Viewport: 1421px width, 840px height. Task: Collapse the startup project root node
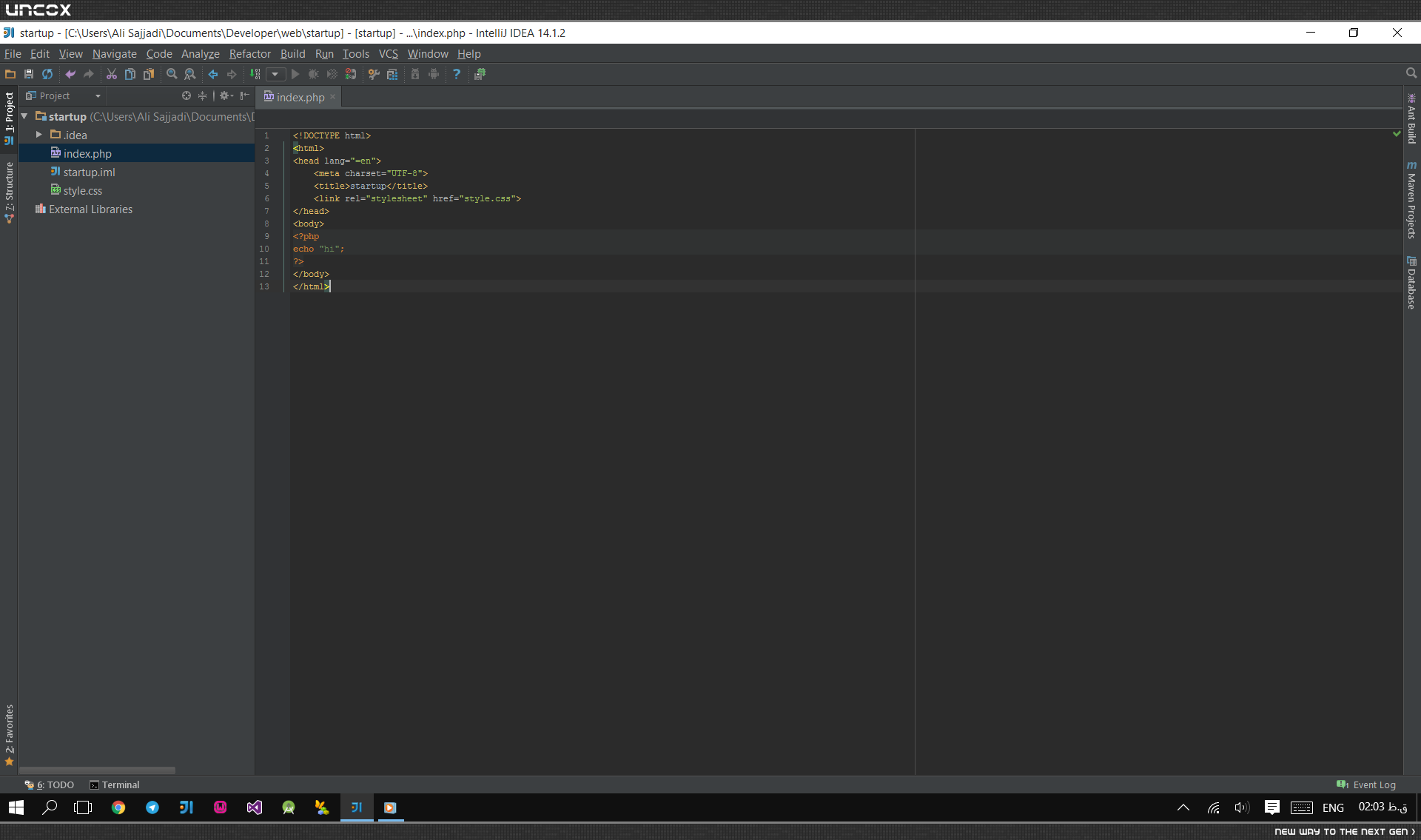coord(24,116)
